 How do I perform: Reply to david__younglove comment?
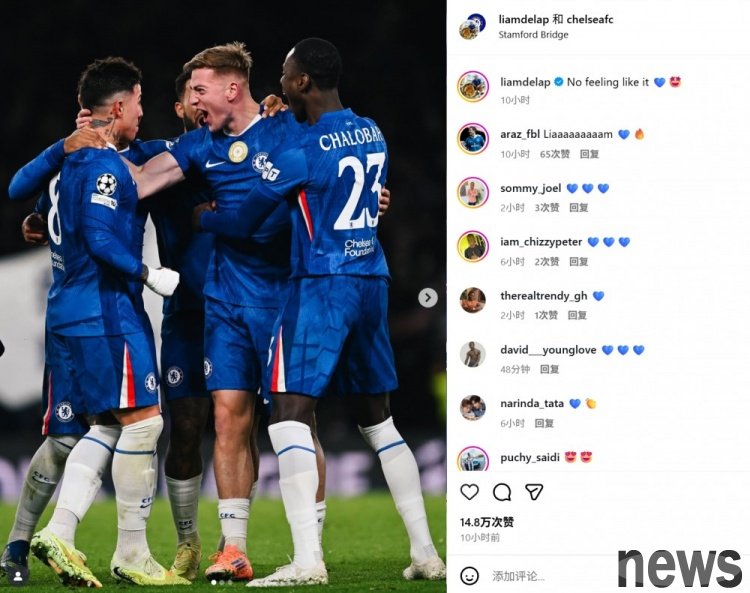(x=549, y=369)
